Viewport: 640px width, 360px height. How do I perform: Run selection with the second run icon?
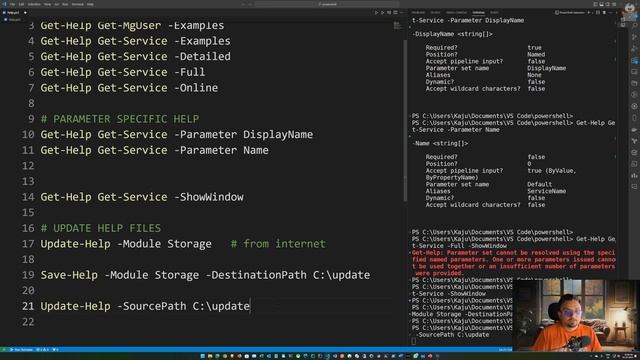382,13
